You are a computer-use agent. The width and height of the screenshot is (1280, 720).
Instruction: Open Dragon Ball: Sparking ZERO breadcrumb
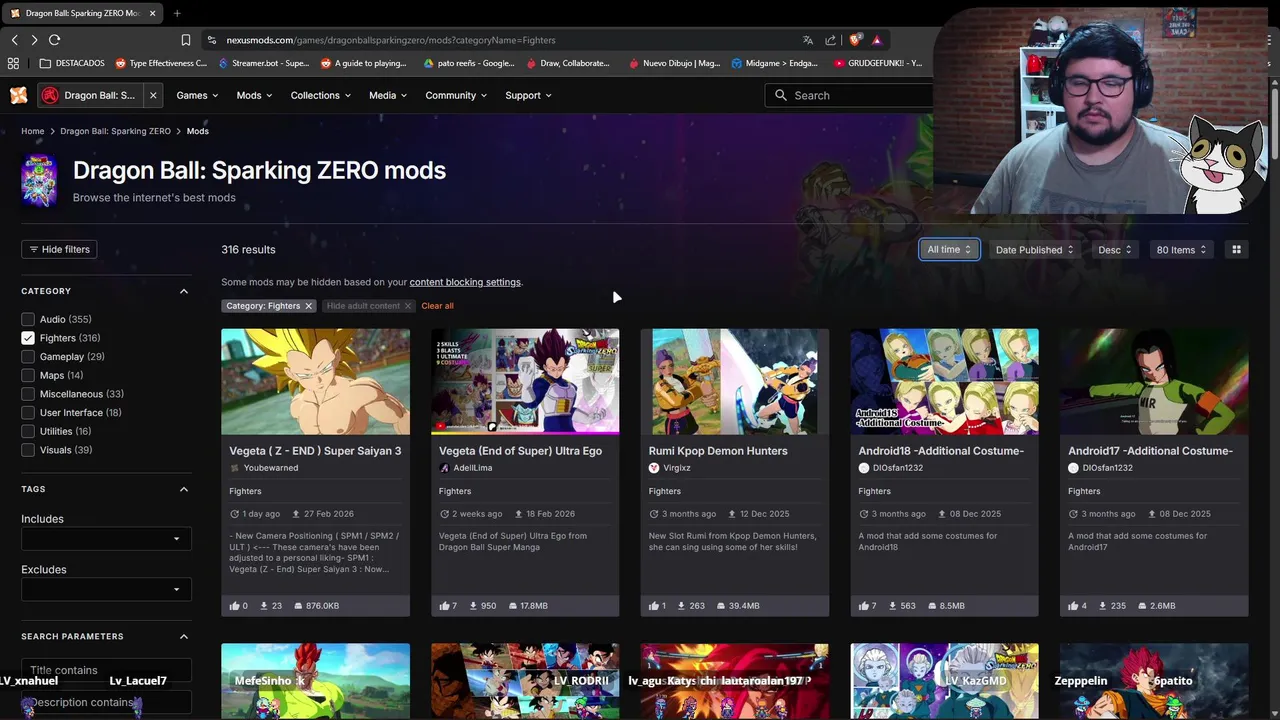pos(115,131)
